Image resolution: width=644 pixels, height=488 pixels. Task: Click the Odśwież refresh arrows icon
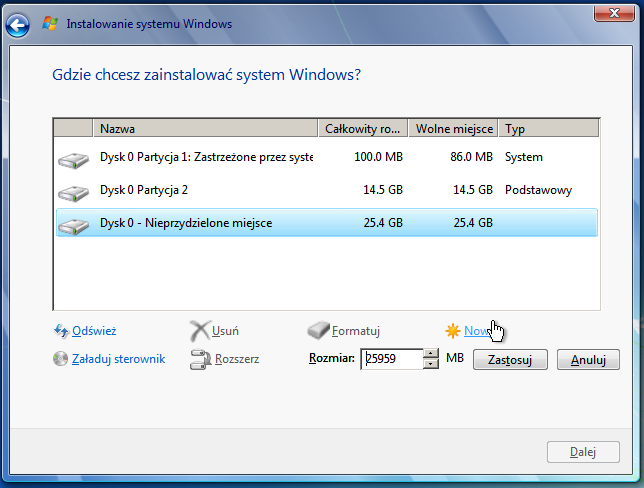coord(61,331)
